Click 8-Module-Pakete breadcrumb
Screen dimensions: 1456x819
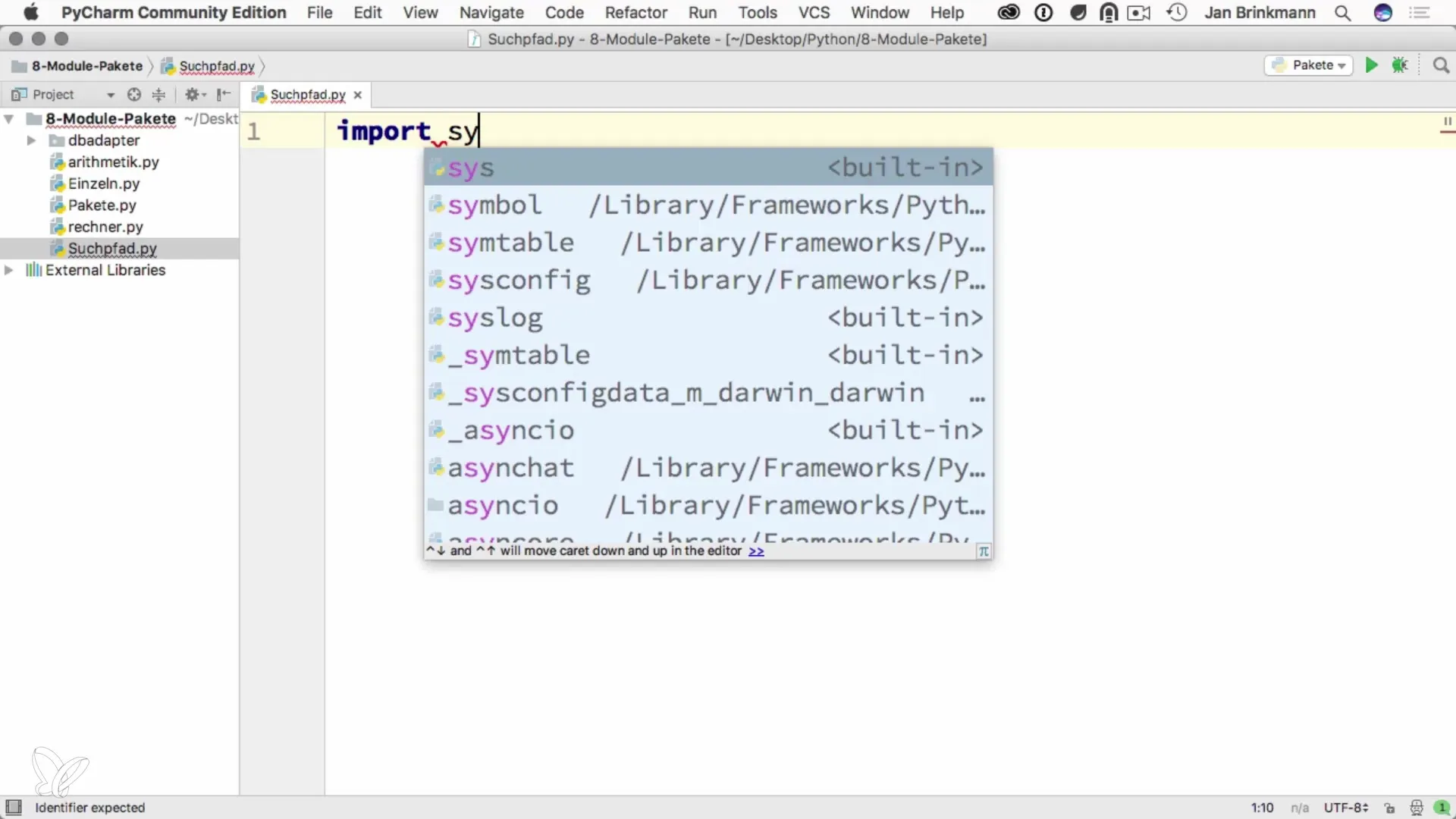click(78, 66)
